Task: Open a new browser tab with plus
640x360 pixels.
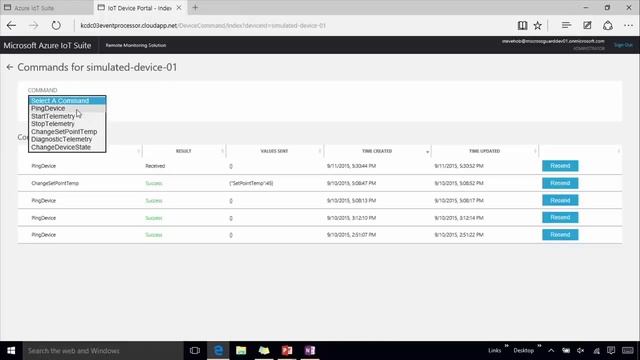Action: pos(195,7)
